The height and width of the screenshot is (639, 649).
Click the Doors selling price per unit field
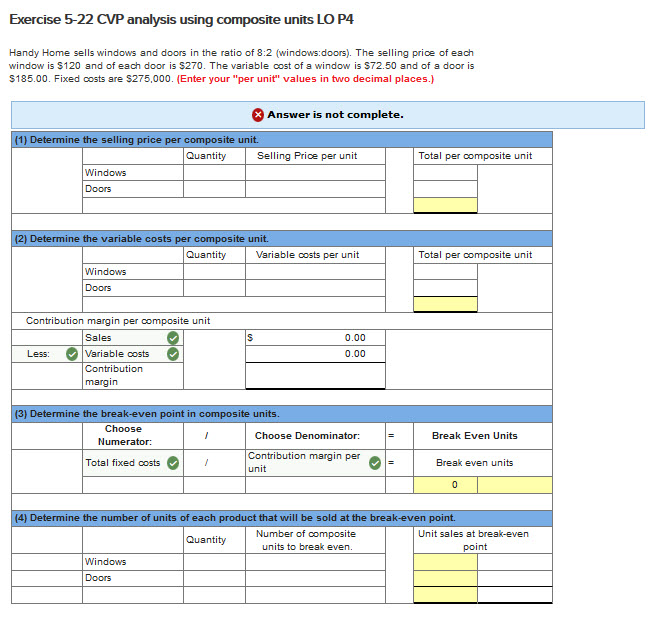[315, 189]
